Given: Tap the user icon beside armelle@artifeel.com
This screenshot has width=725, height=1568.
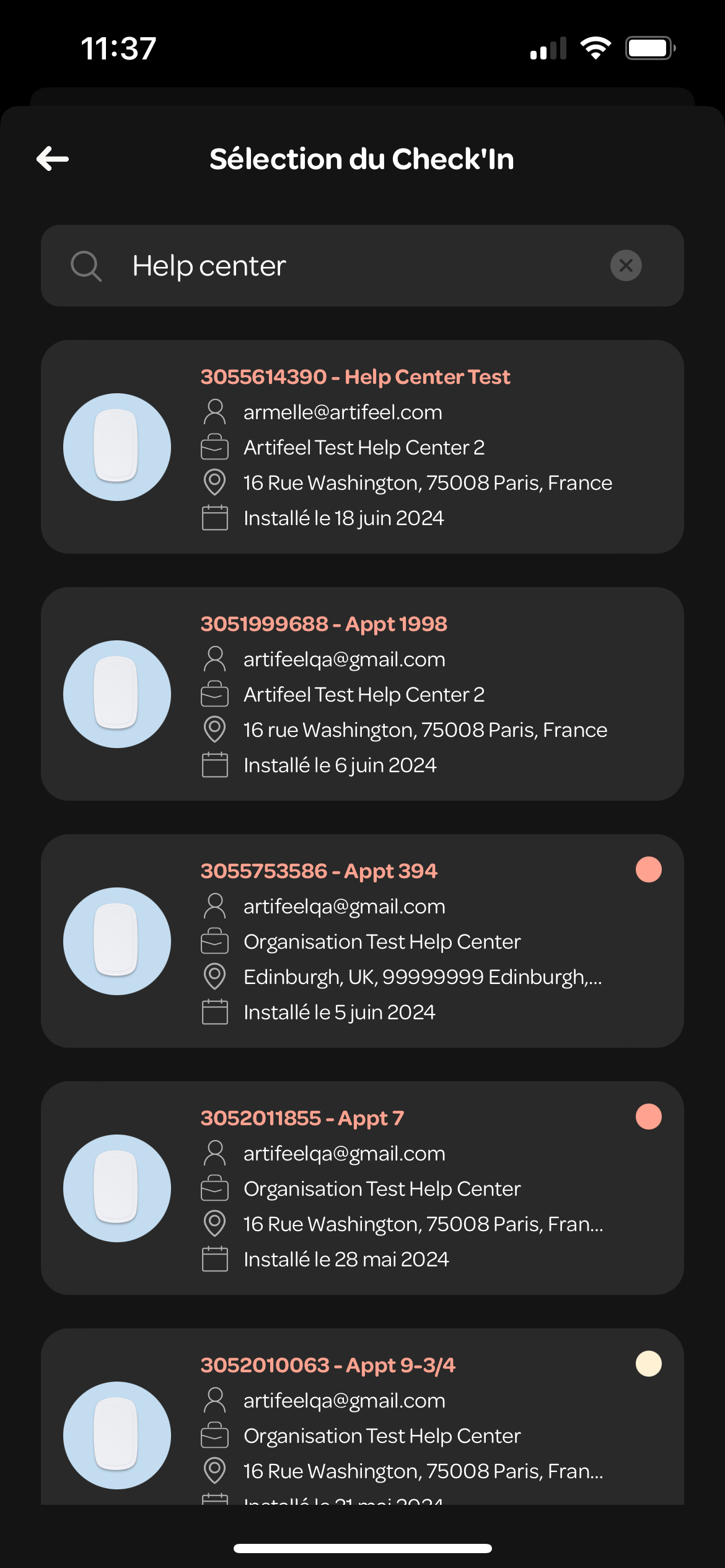Looking at the screenshot, I should coord(215,412).
